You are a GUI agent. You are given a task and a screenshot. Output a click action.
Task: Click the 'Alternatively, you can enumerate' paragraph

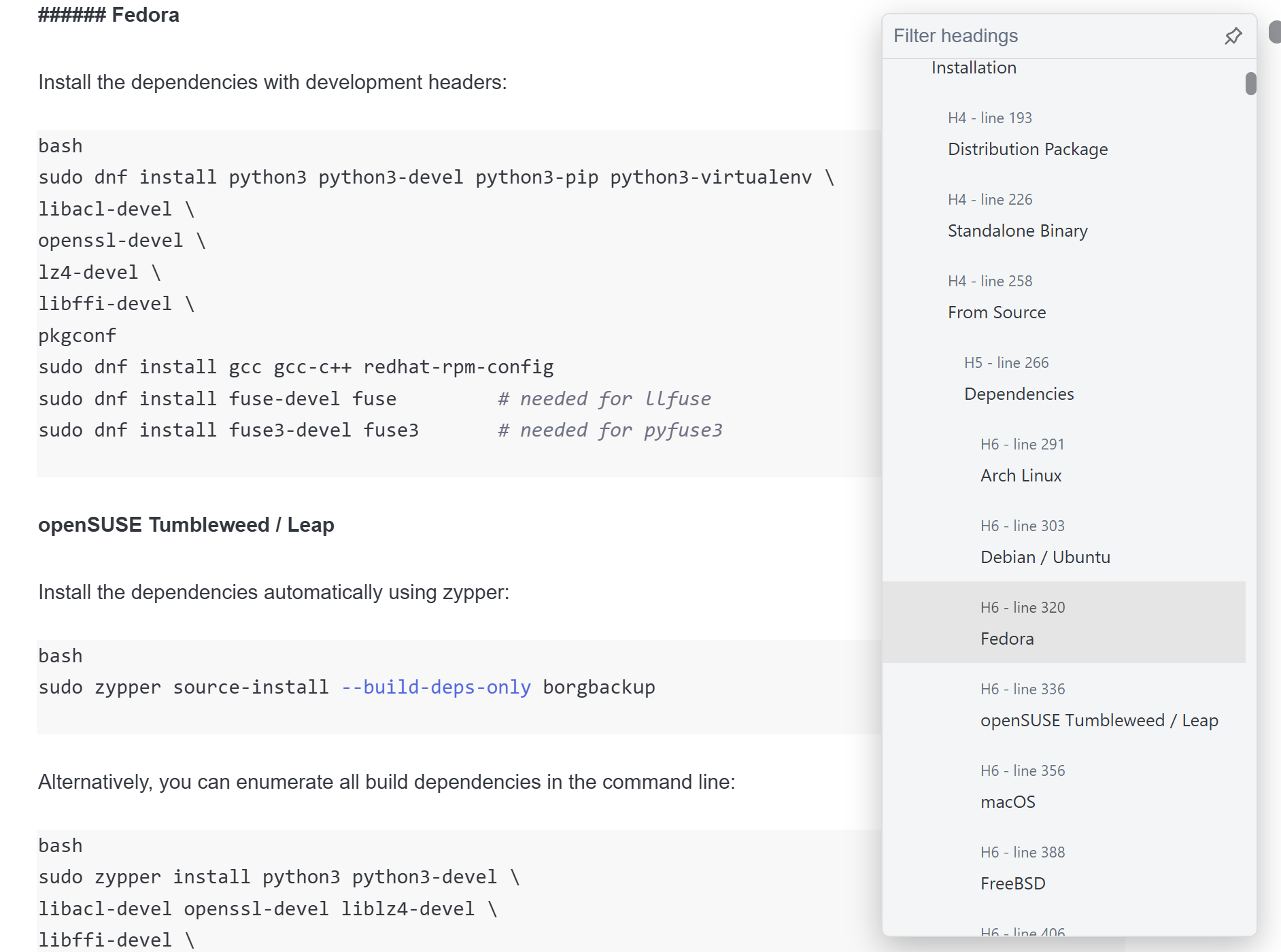[387, 782]
